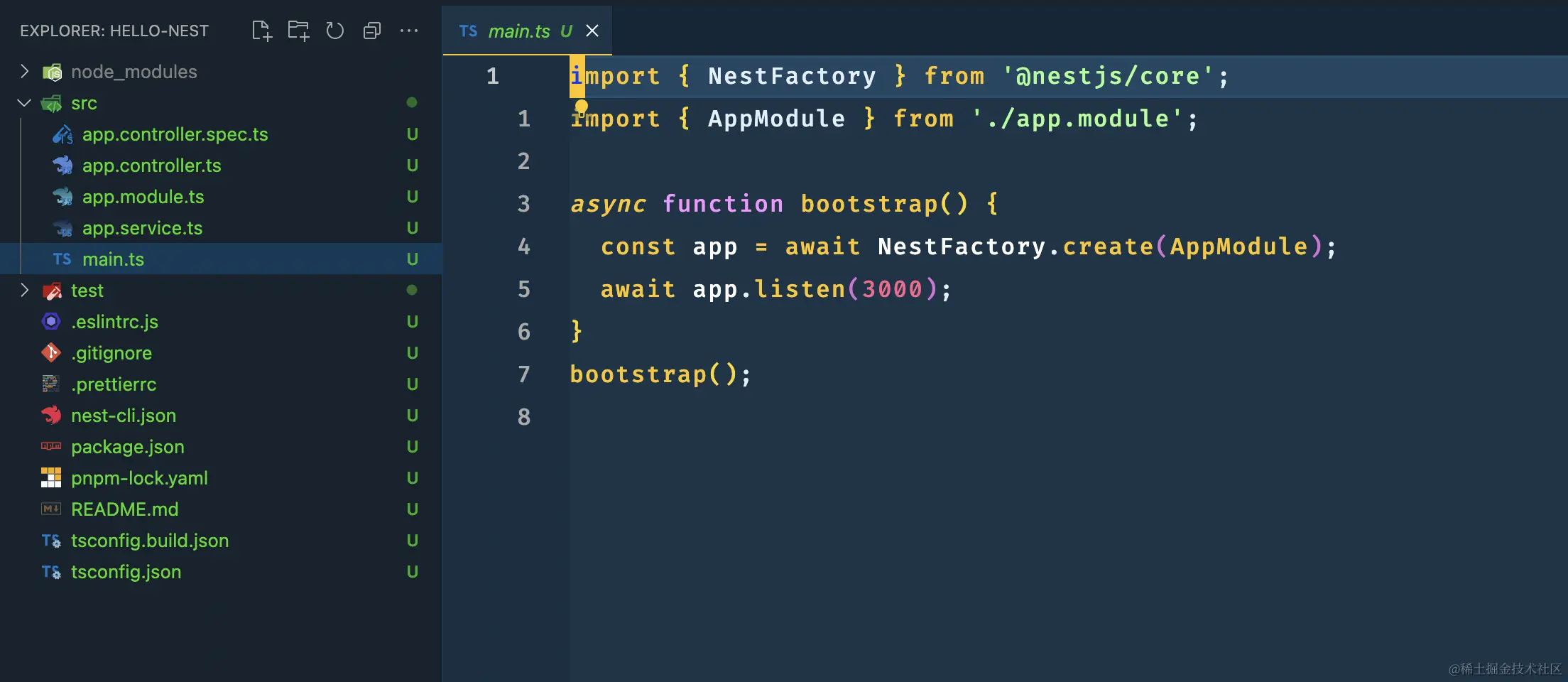Screen dimensions: 1568x682
Task: Click the src folder icon
Action: click(x=52, y=104)
